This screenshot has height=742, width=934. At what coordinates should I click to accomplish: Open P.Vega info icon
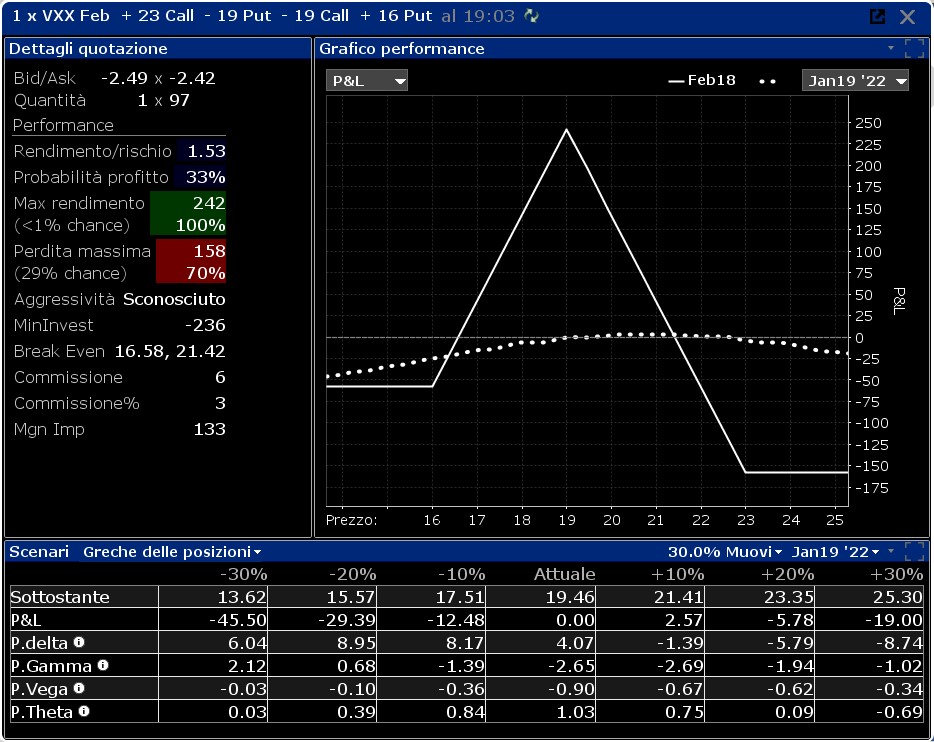(x=79, y=688)
